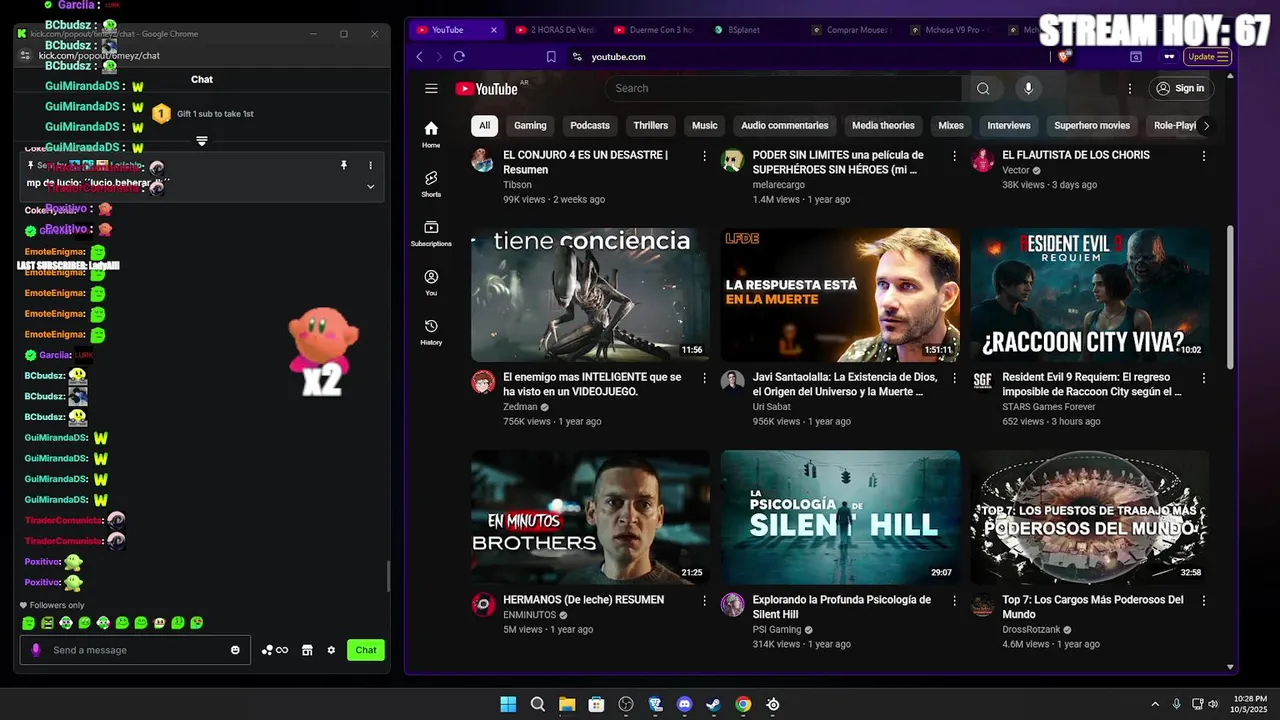Open YouTube settings three-dot menu near Sign in
The width and height of the screenshot is (1280, 720).
(x=1130, y=88)
